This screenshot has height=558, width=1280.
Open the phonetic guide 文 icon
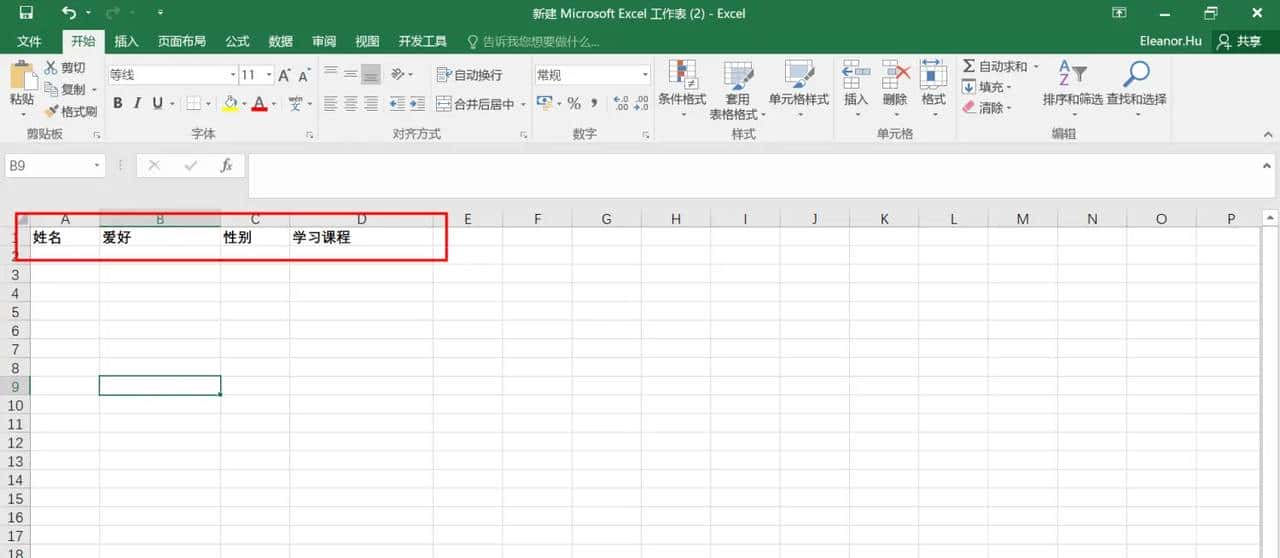point(295,103)
